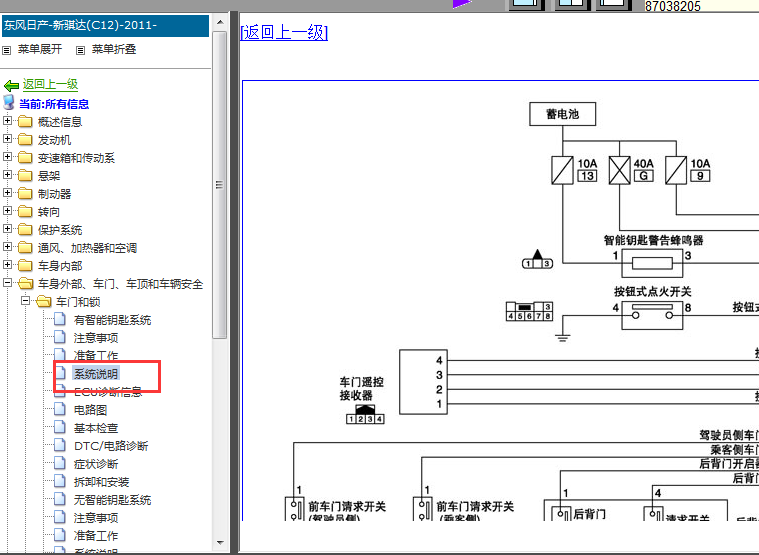Click the folder icon beside 悬架

(x=25, y=175)
